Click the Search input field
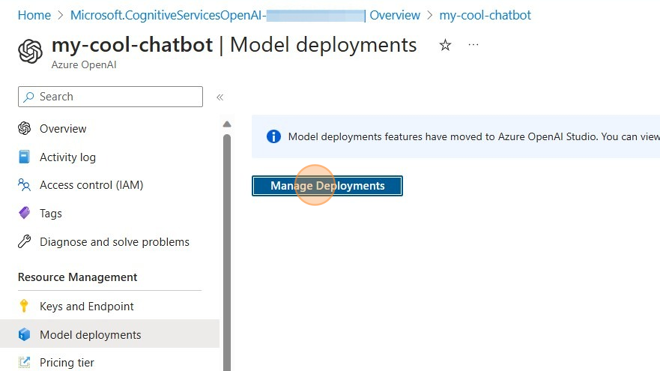Viewport: 660px width, 371px height. point(110,96)
